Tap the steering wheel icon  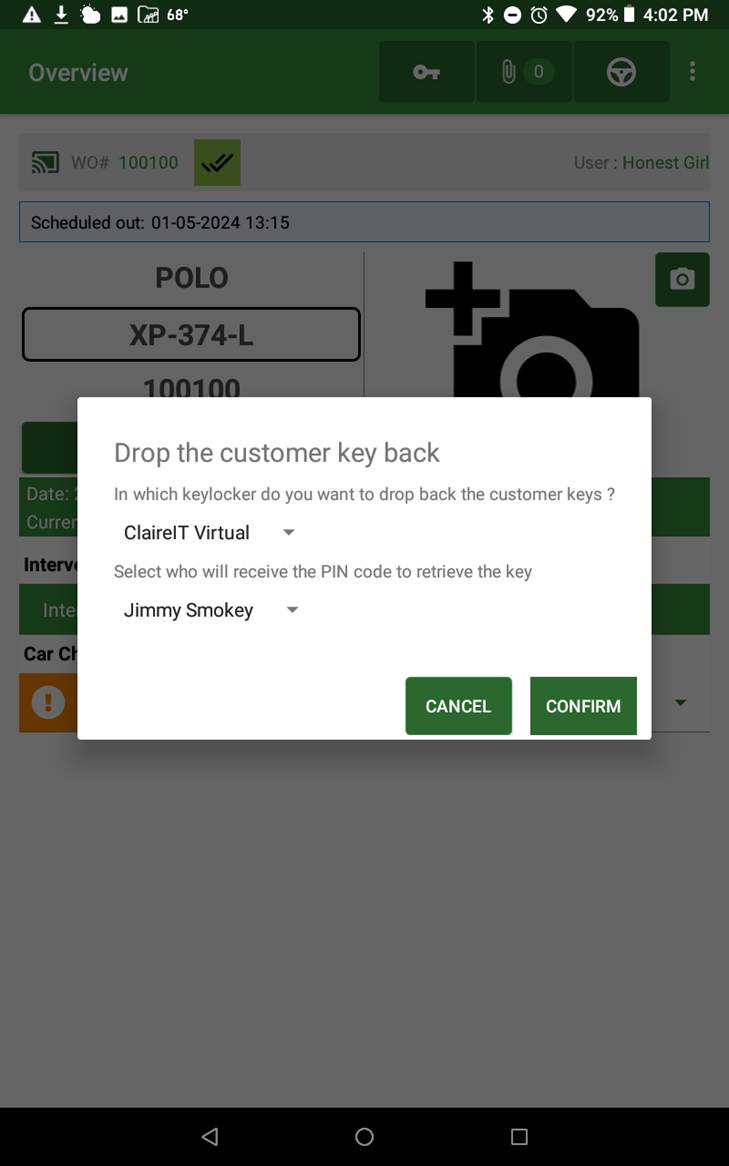621,72
